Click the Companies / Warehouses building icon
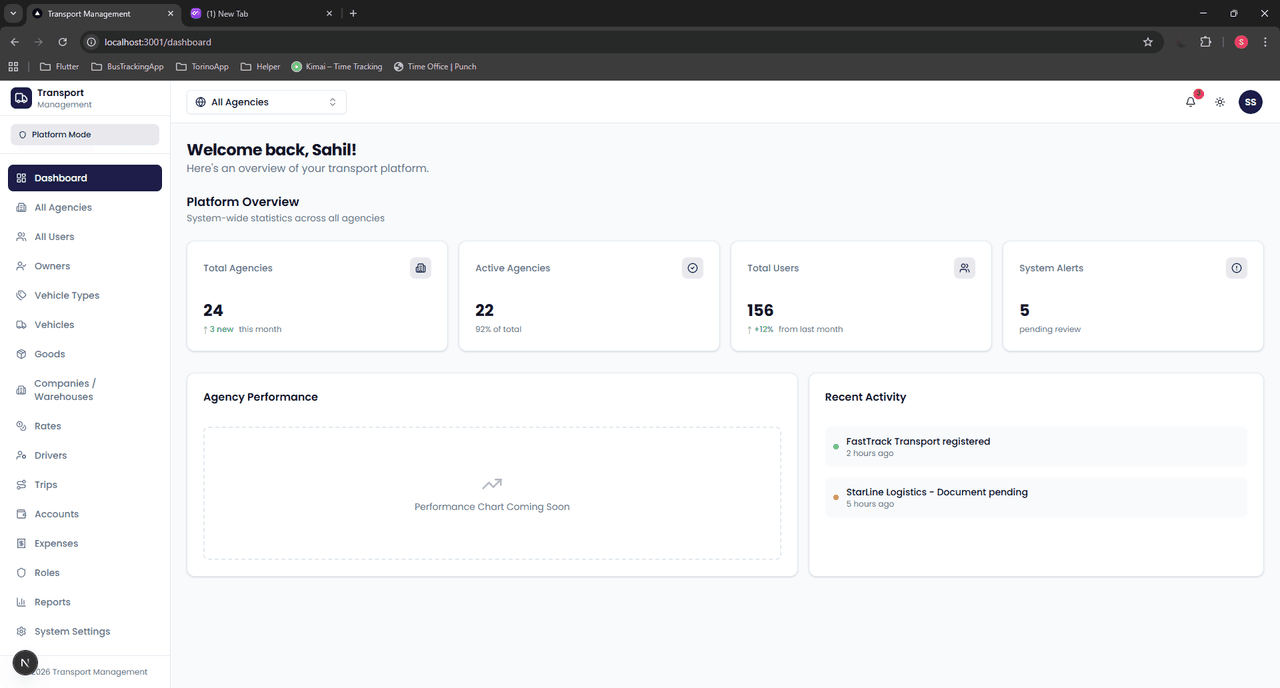Viewport: 1280px width, 688px height. (21, 390)
